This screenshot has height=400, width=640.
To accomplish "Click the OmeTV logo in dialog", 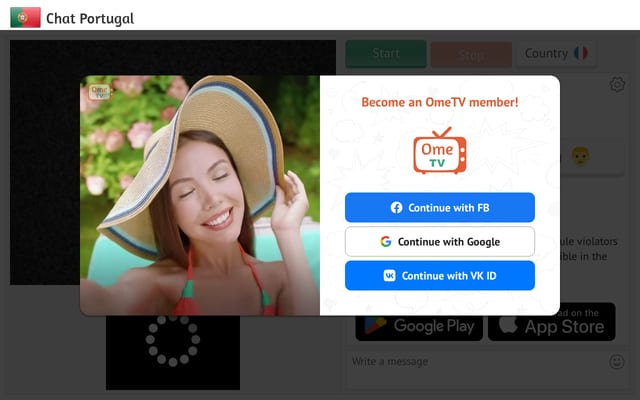I will [x=440, y=151].
